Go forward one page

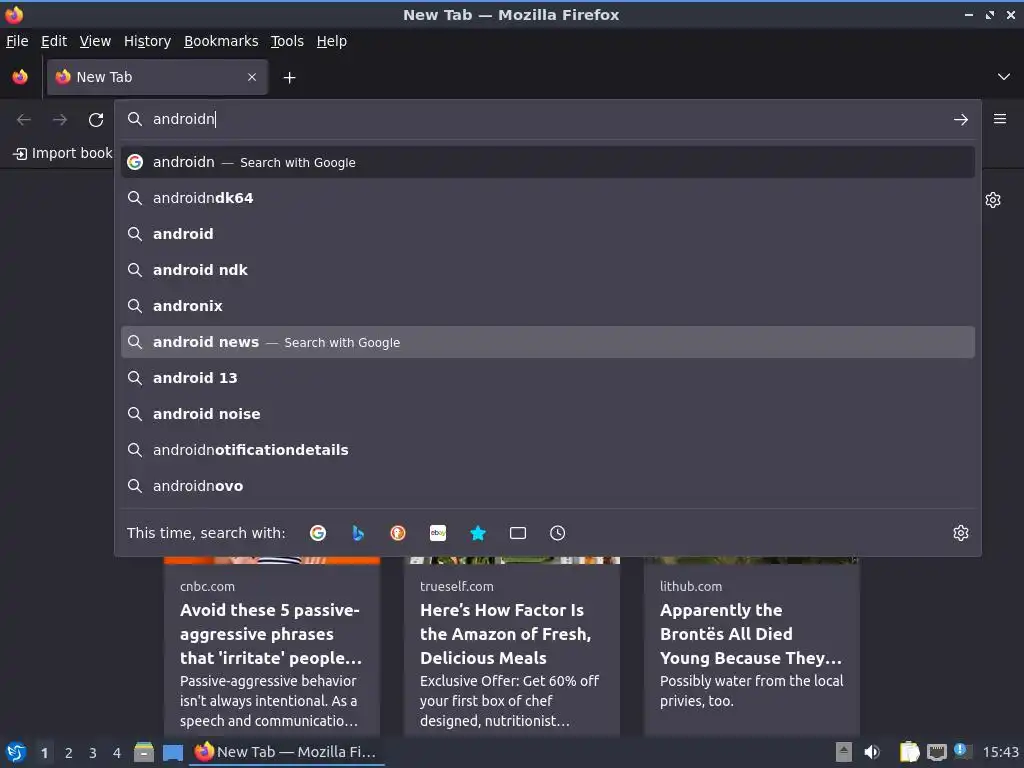pyautogui.click(x=60, y=120)
